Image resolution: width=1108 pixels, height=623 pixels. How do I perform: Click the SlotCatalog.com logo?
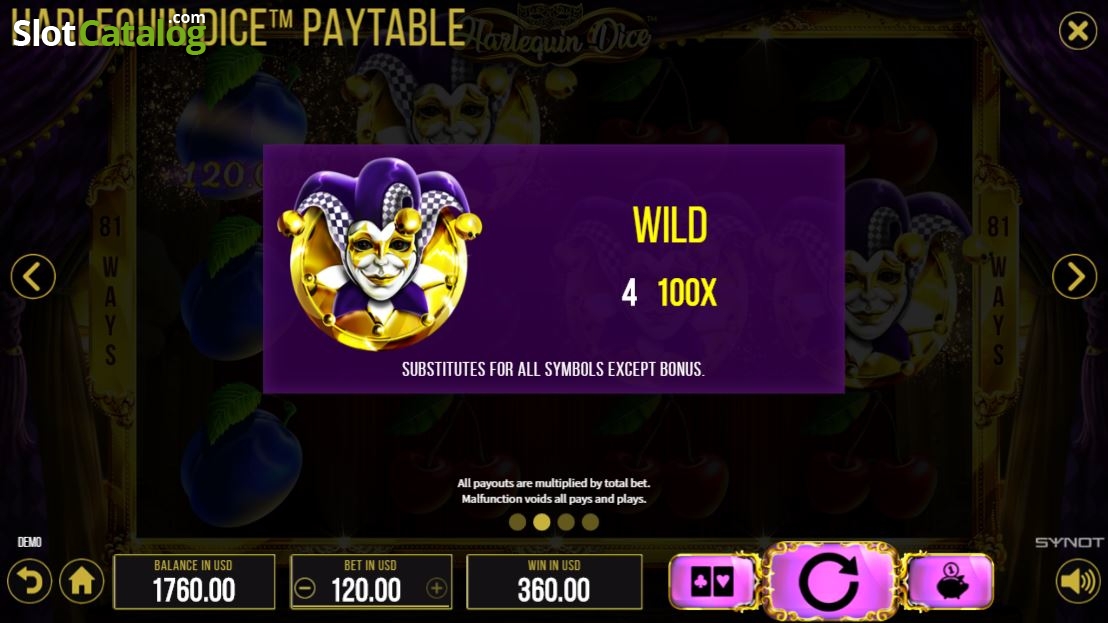110,31
